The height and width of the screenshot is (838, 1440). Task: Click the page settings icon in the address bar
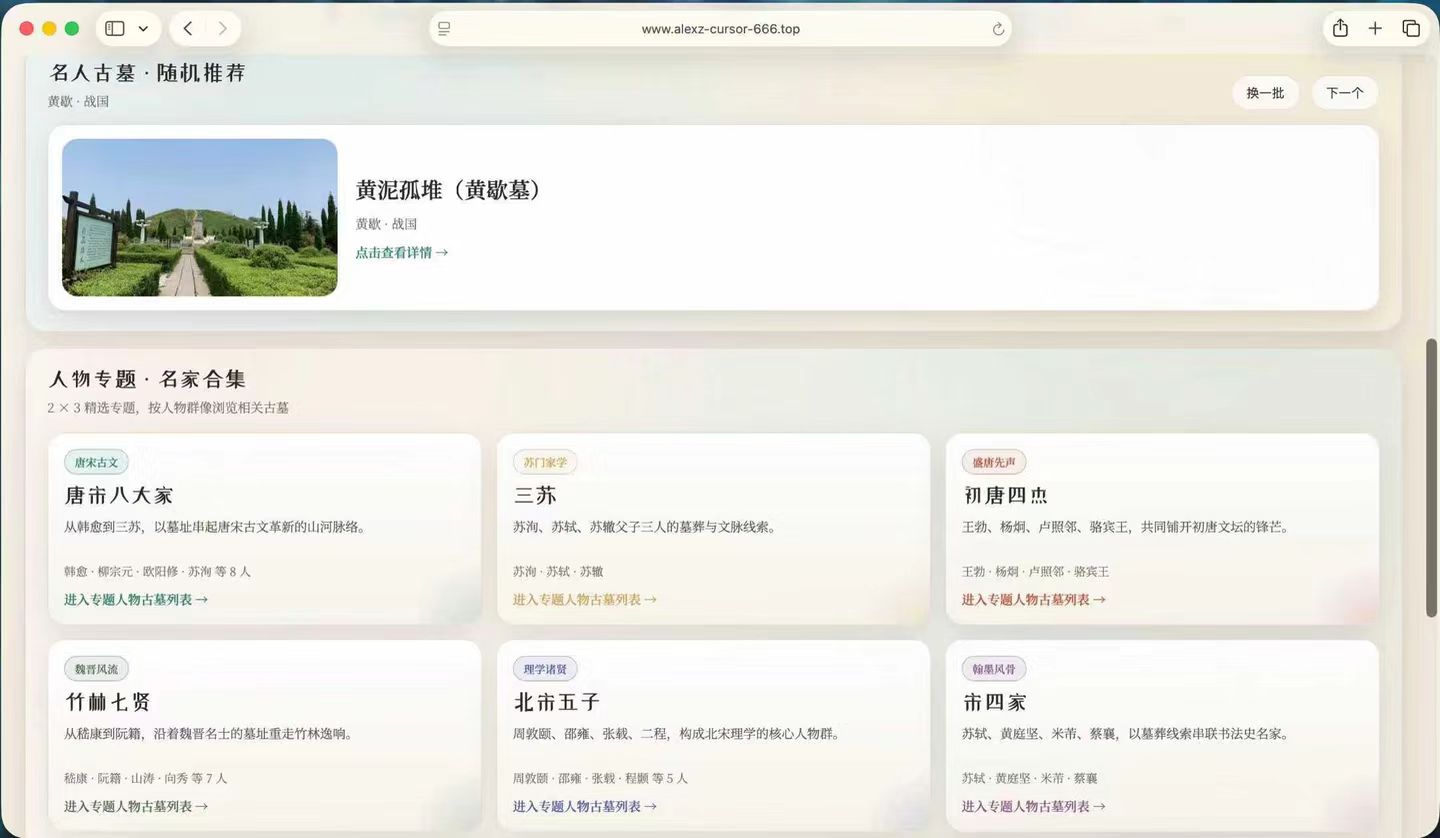tap(444, 29)
